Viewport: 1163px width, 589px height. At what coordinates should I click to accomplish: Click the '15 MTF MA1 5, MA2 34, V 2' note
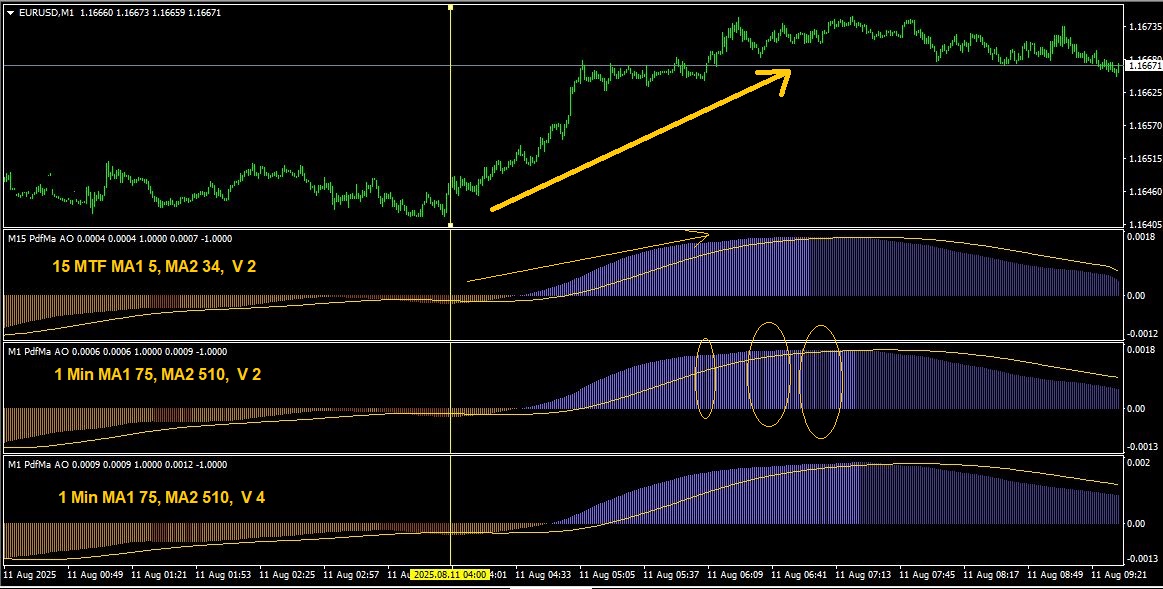[x=154, y=266]
